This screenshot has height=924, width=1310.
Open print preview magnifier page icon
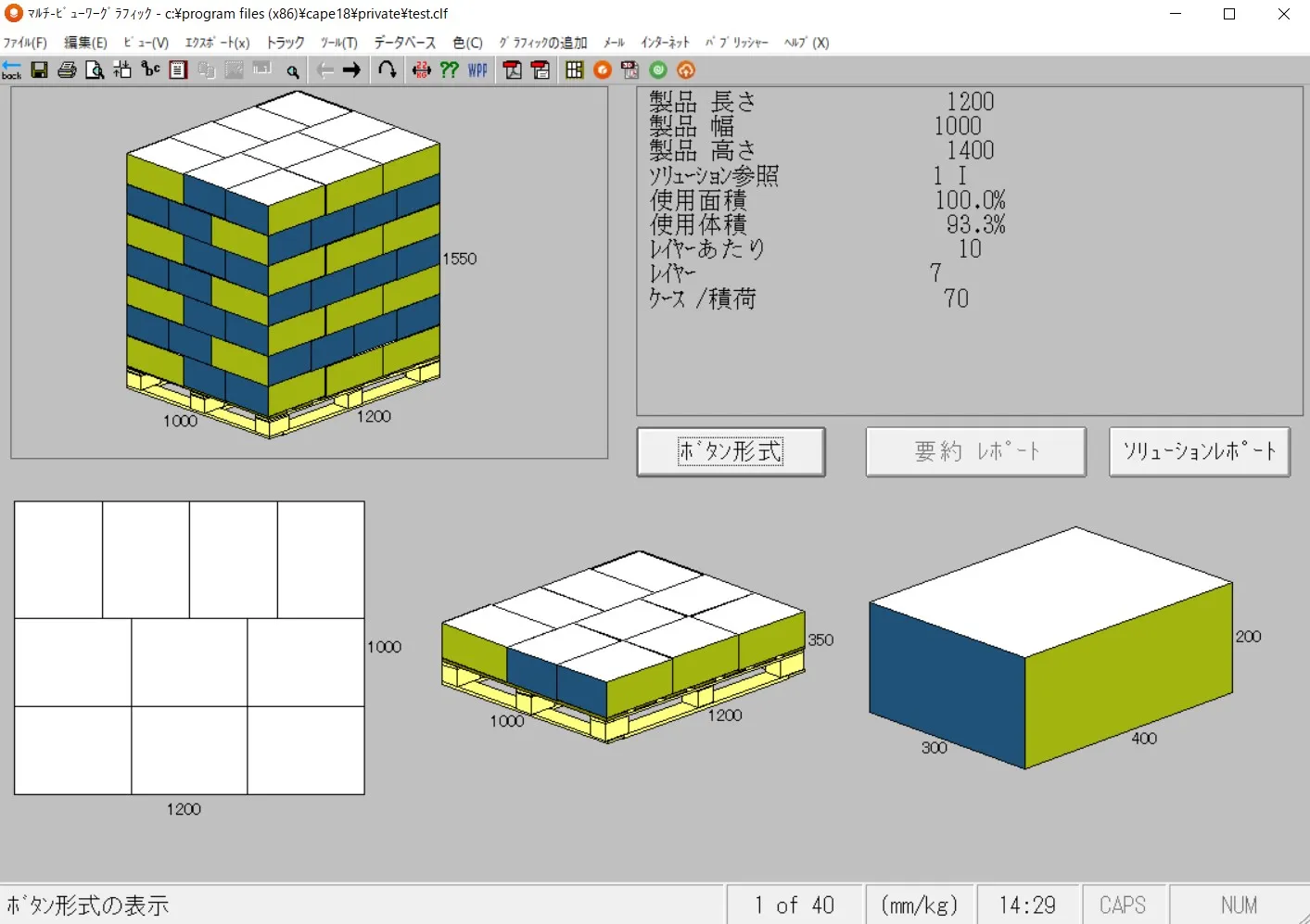(x=95, y=70)
